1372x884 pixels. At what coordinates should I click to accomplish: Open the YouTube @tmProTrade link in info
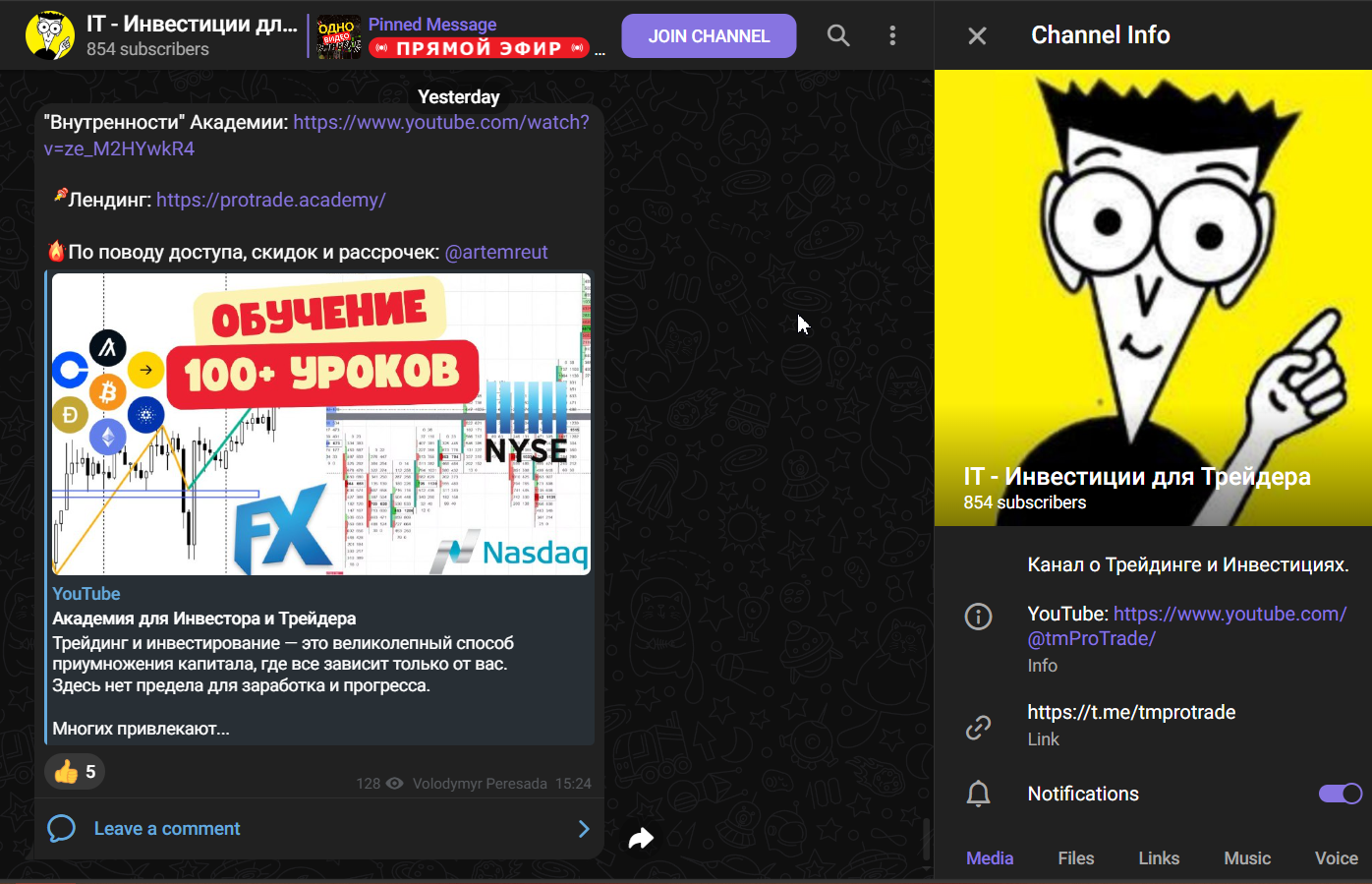pos(1187,626)
